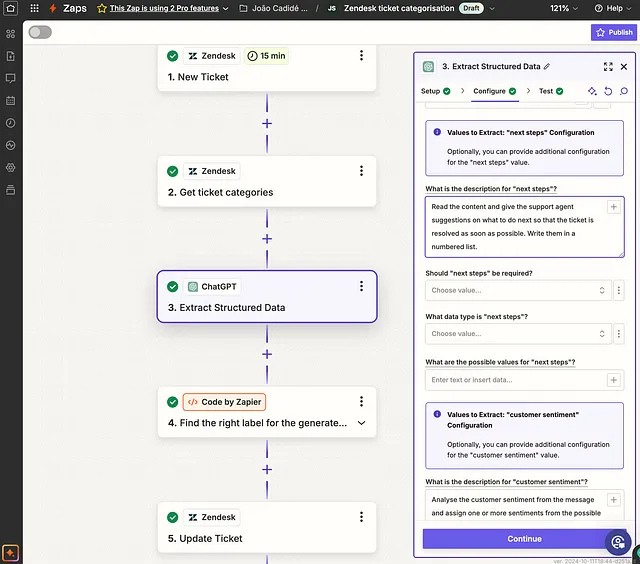Insert data with plus in next steps description
Screen dimensions: 640x564
pos(613,207)
